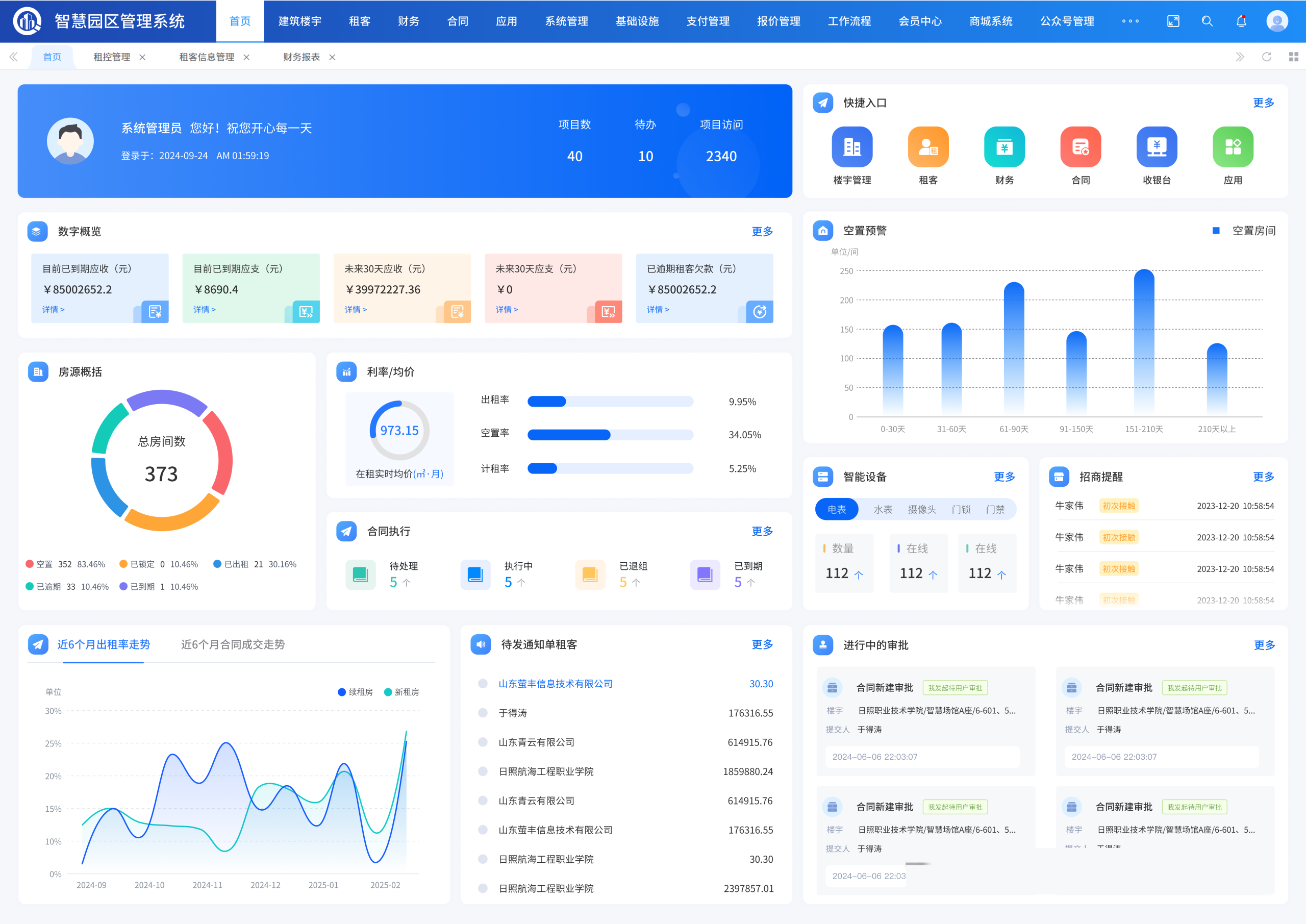1306x924 pixels.
Task: Open the 楼宇管理 quick entry icon
Action: tap(851, 147)
